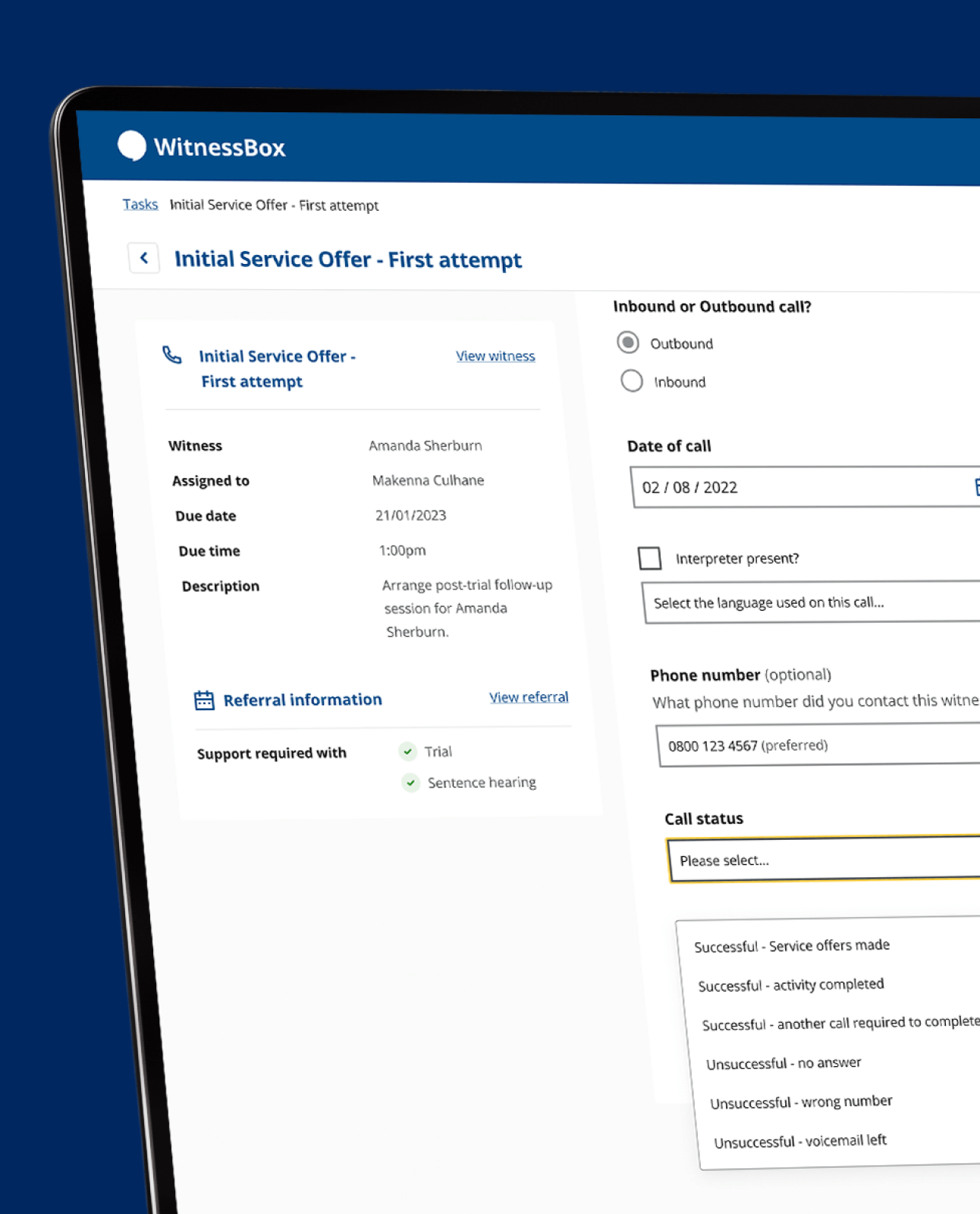
Task: Choose Successful - another call required option
Action: [840, 1024]
